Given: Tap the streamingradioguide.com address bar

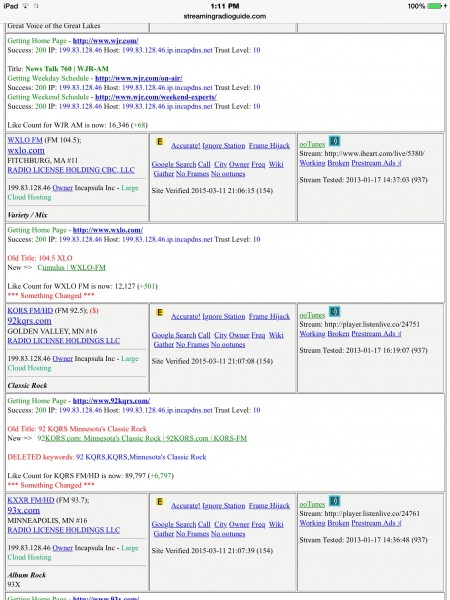Looking at the screenshot, I should 225,16.
